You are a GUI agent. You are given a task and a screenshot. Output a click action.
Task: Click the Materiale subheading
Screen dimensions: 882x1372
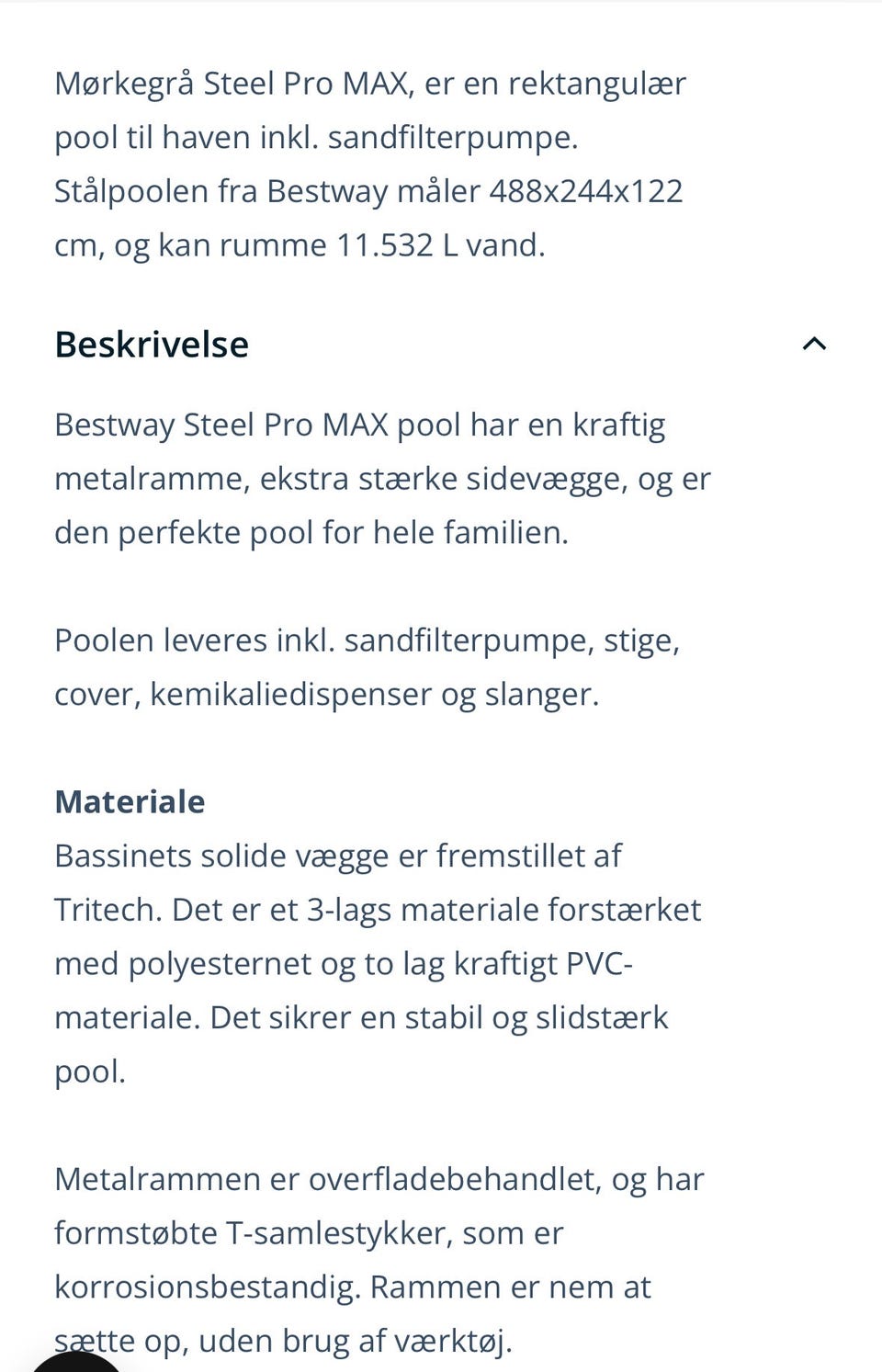point(130,801)
